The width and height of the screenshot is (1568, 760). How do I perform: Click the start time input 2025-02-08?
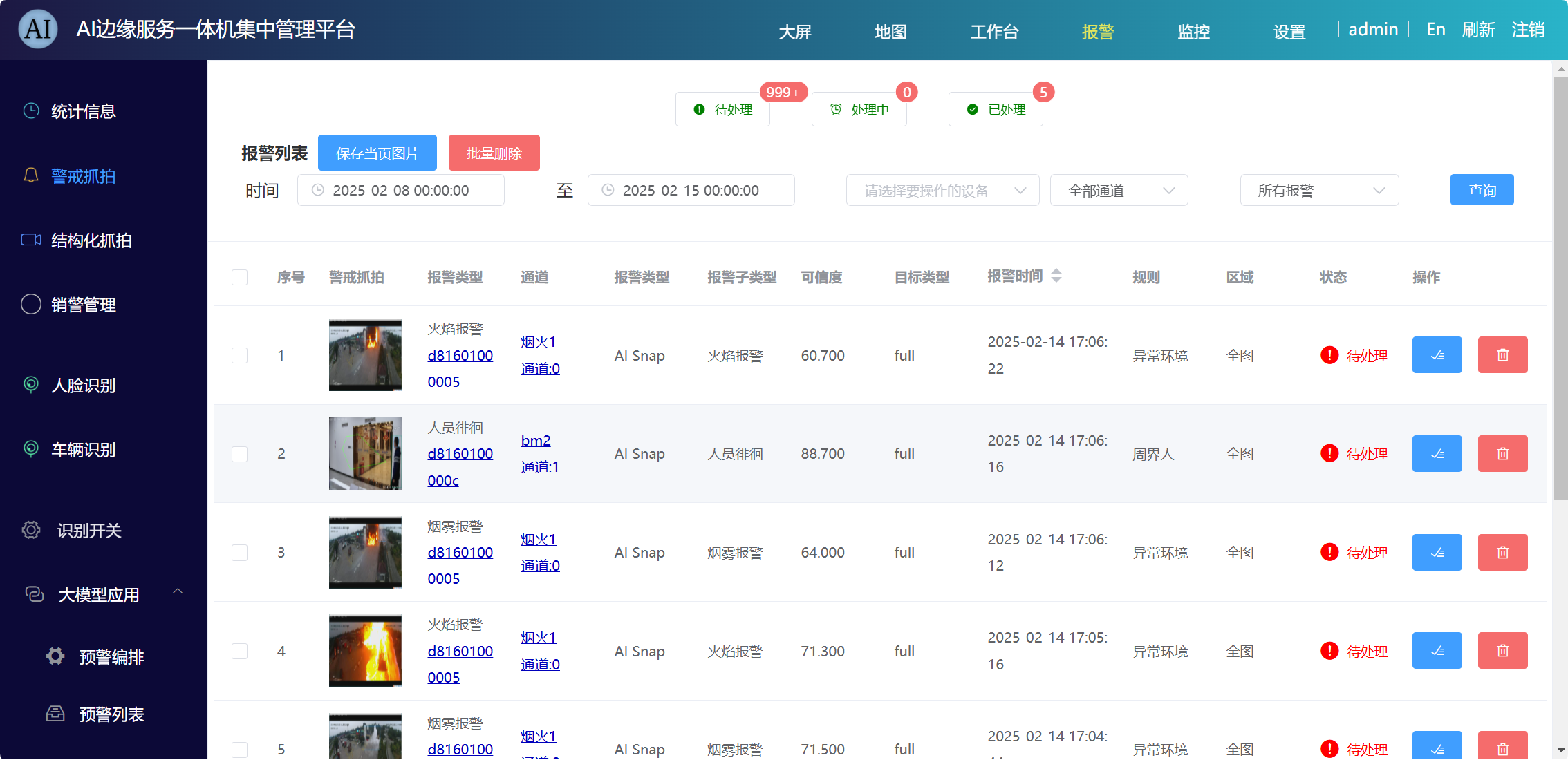click(401, 190)
